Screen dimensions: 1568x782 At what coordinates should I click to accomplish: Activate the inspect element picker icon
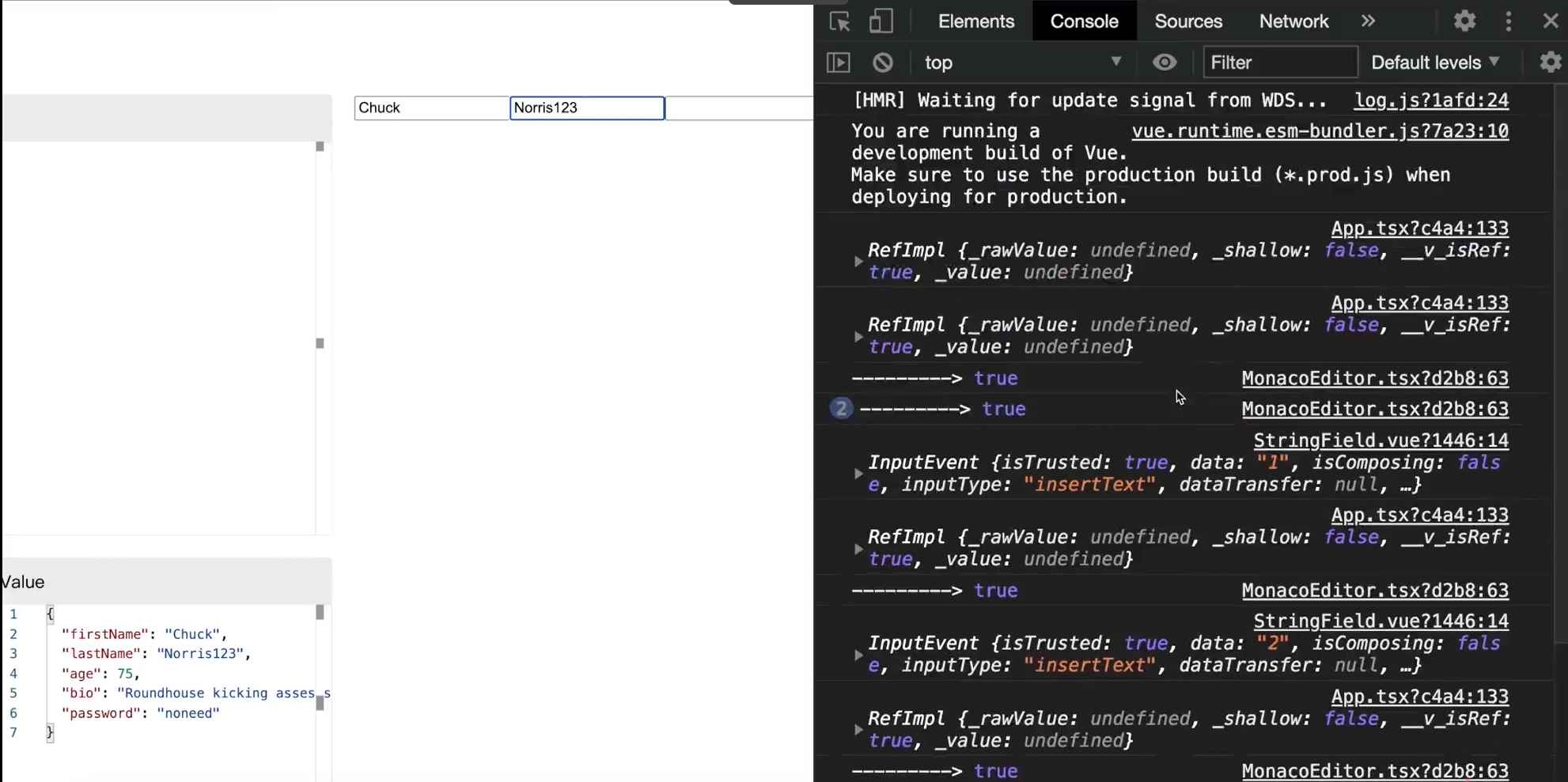coord(839,21)
